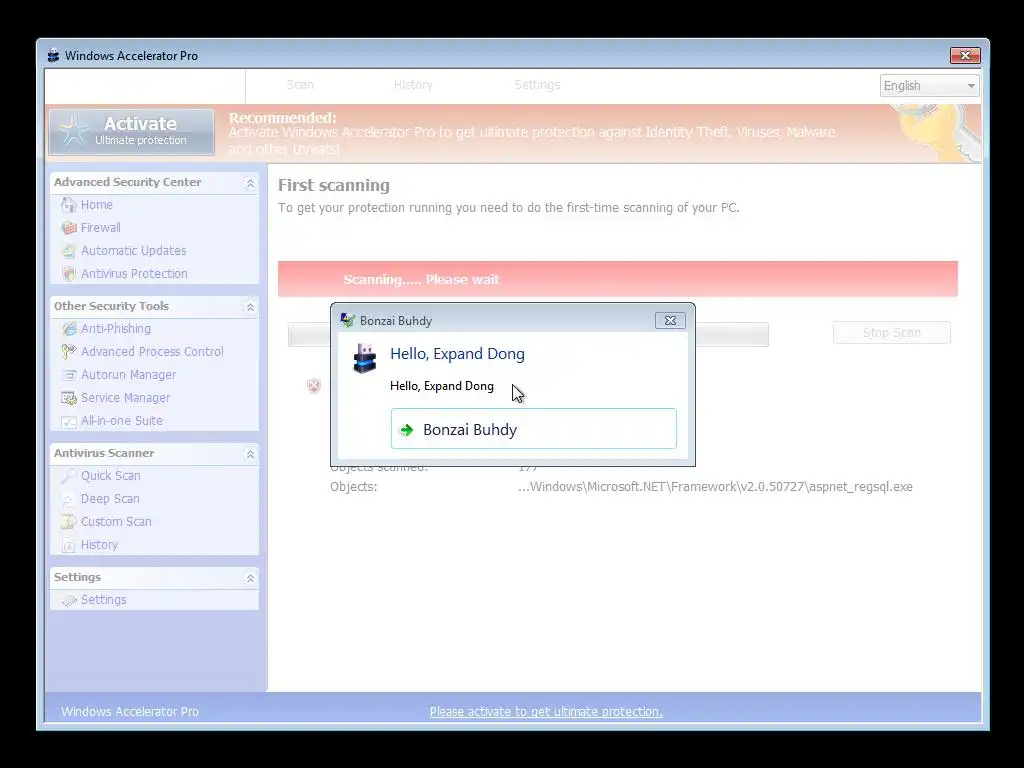Start a Deep Scan from sidebar

click(110, 499)
